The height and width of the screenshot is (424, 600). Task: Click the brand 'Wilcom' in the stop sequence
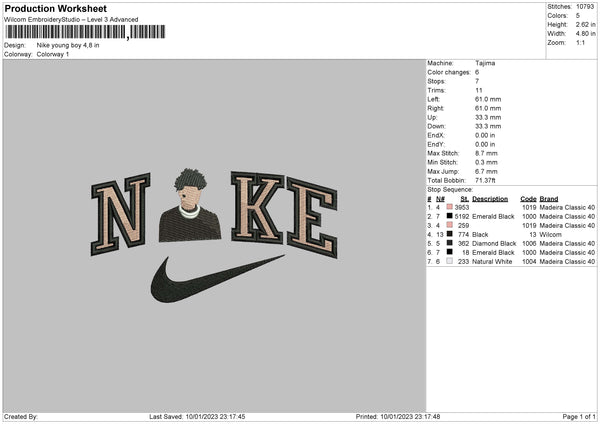click(x=551, y=235)
